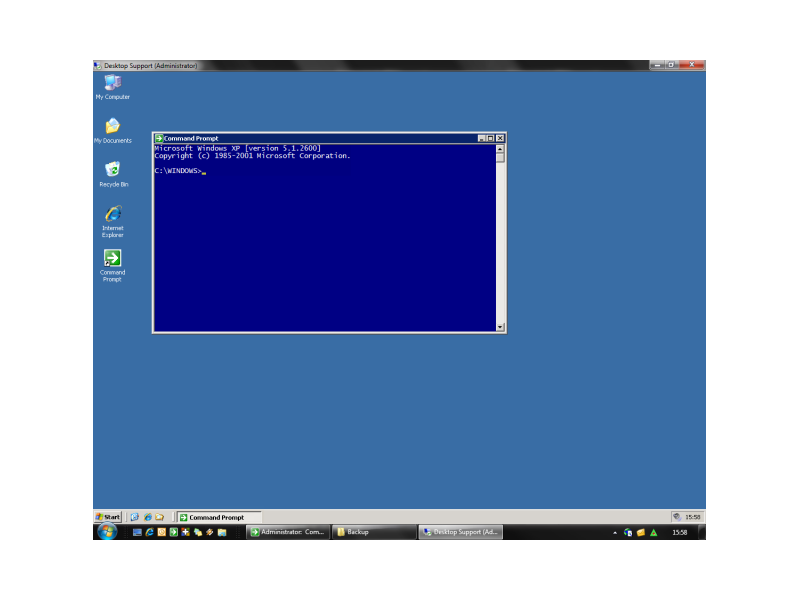Open My Computer from the desktop
The image size is (800, 600).
tap(112, 83)
